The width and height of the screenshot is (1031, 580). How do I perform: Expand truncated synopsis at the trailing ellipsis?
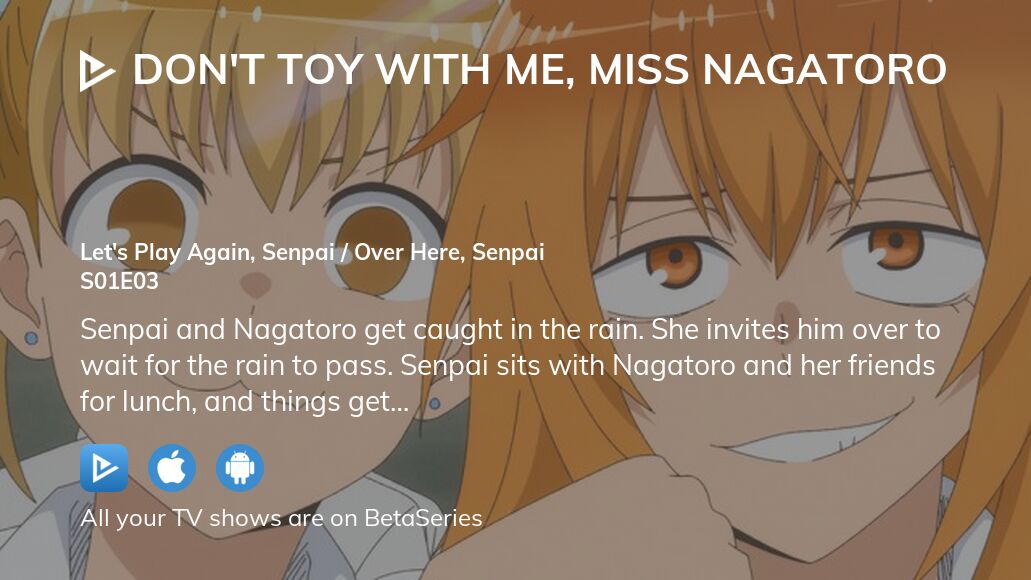[400, 403]
